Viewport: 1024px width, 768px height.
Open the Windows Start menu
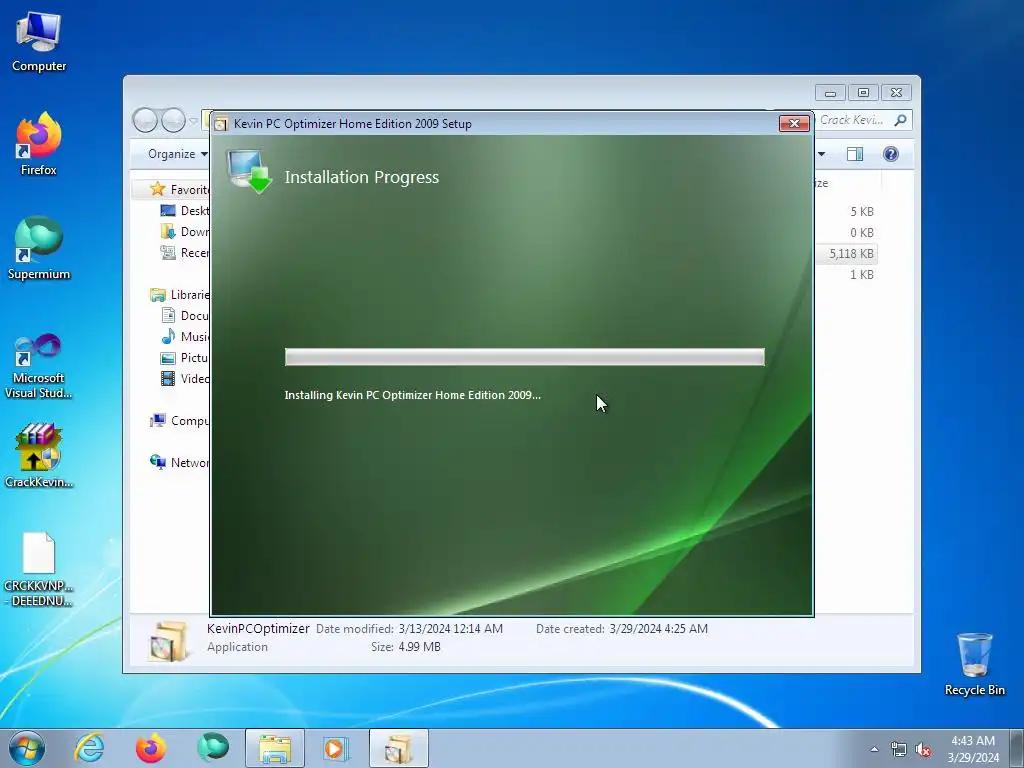(x=27, y=748)
